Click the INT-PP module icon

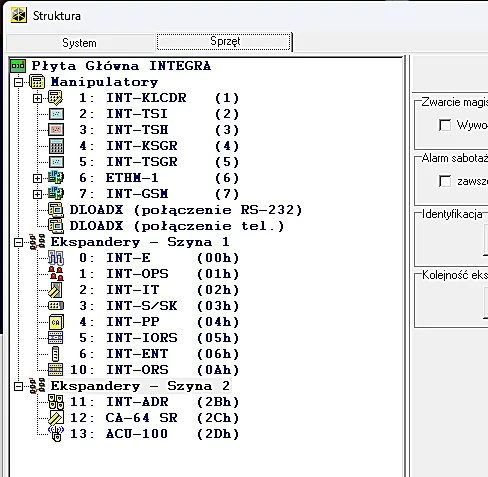[56, 322]
